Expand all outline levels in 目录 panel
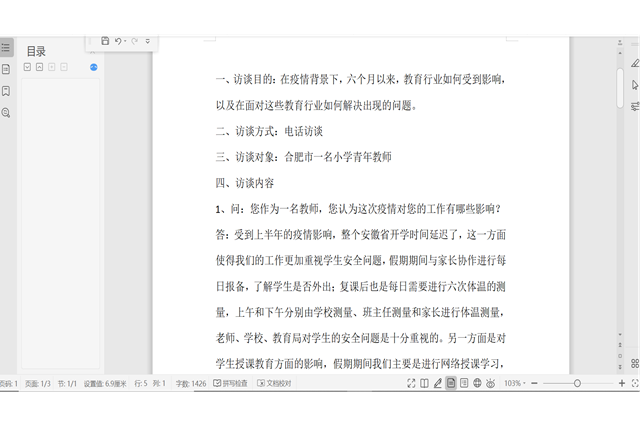Screen dimensions: 640x427 click(x=27, y=67)
